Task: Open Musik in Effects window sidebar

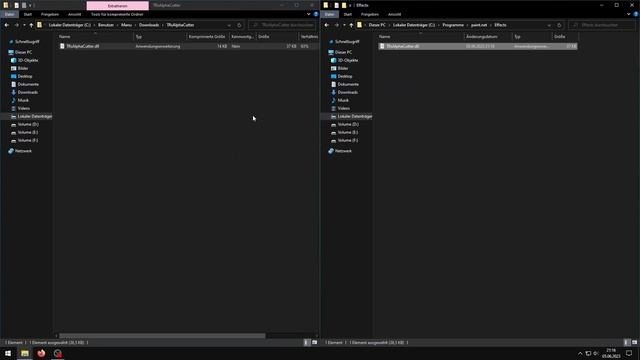Action: point(343,100)
